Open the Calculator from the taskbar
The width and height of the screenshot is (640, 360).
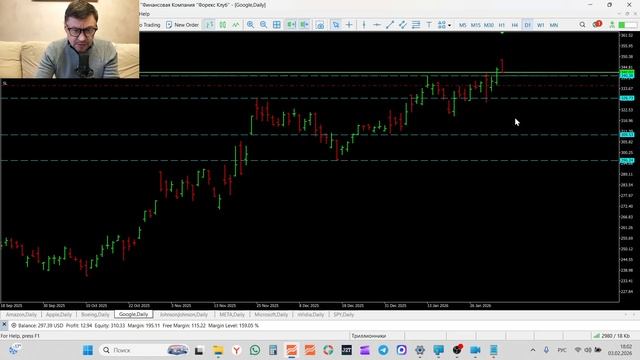[x=273, y=350]
